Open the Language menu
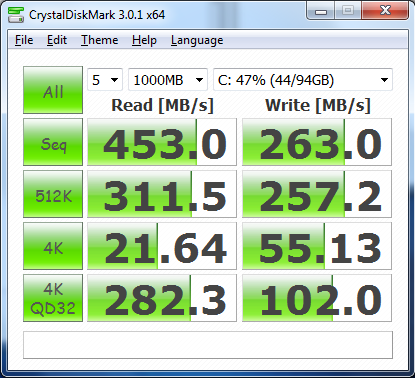 pyautogui.click(x=197, y=40)
